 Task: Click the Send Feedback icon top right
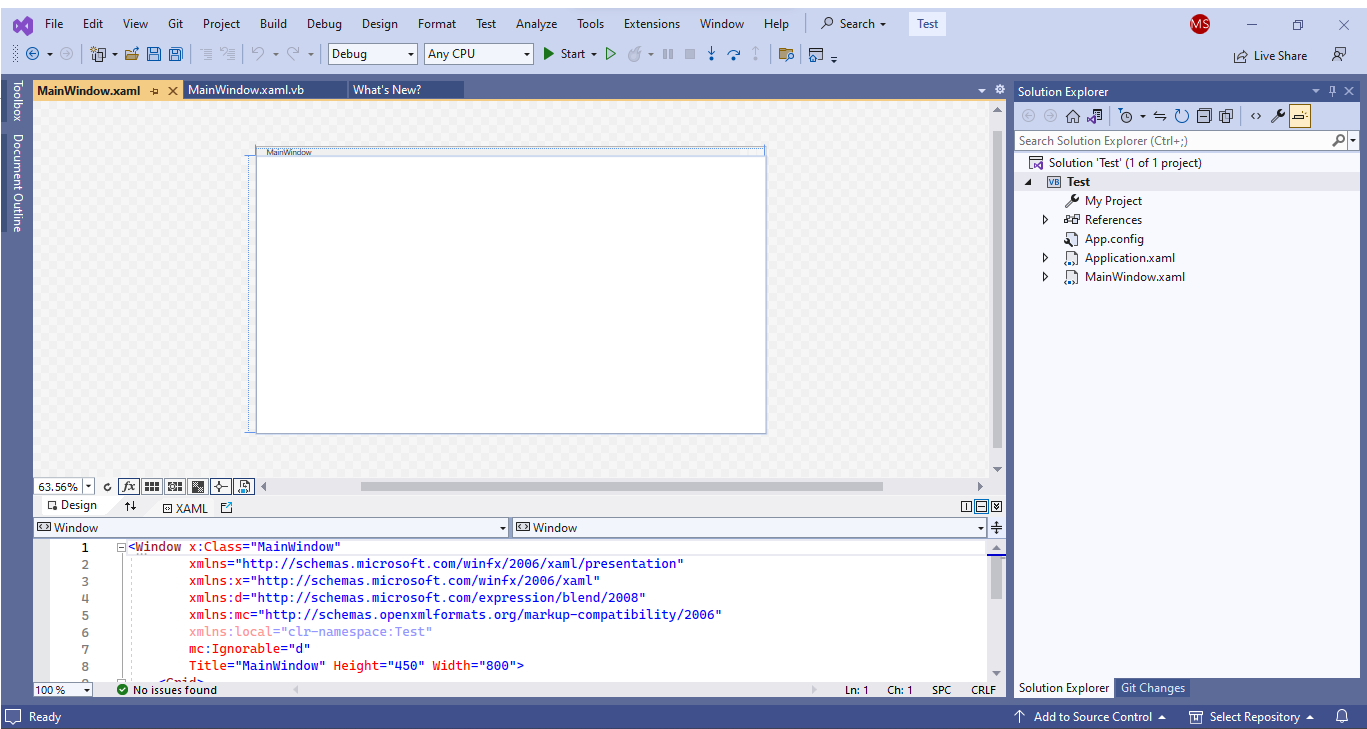1339,55
